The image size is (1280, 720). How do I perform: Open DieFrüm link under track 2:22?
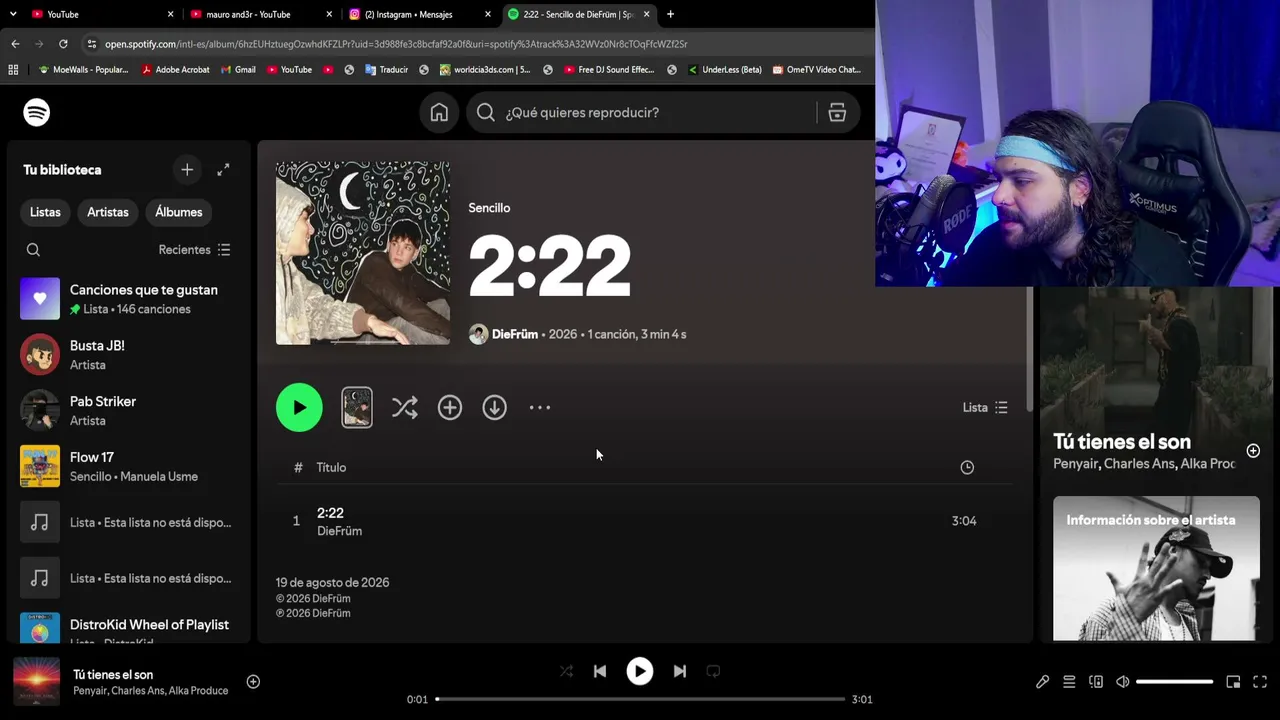click(340, 531)
